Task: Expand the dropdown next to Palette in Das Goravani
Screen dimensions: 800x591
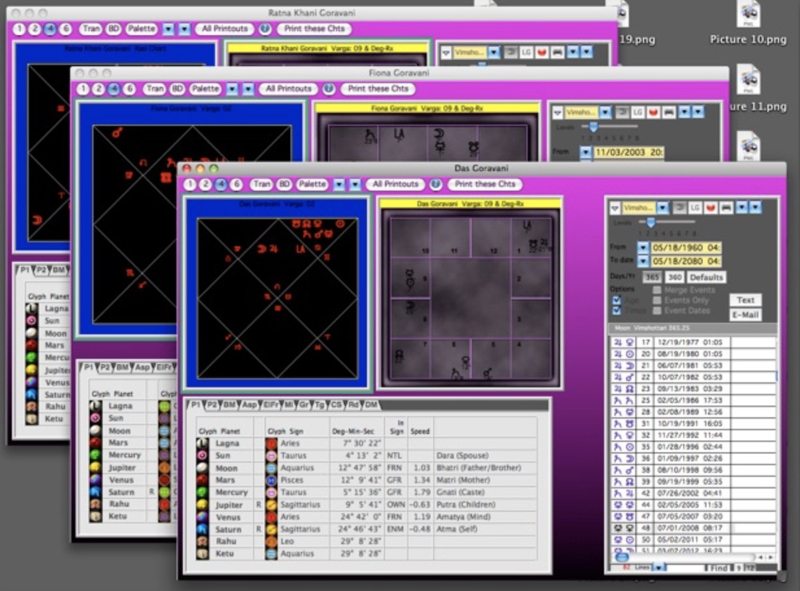Action: coord(338,184)
